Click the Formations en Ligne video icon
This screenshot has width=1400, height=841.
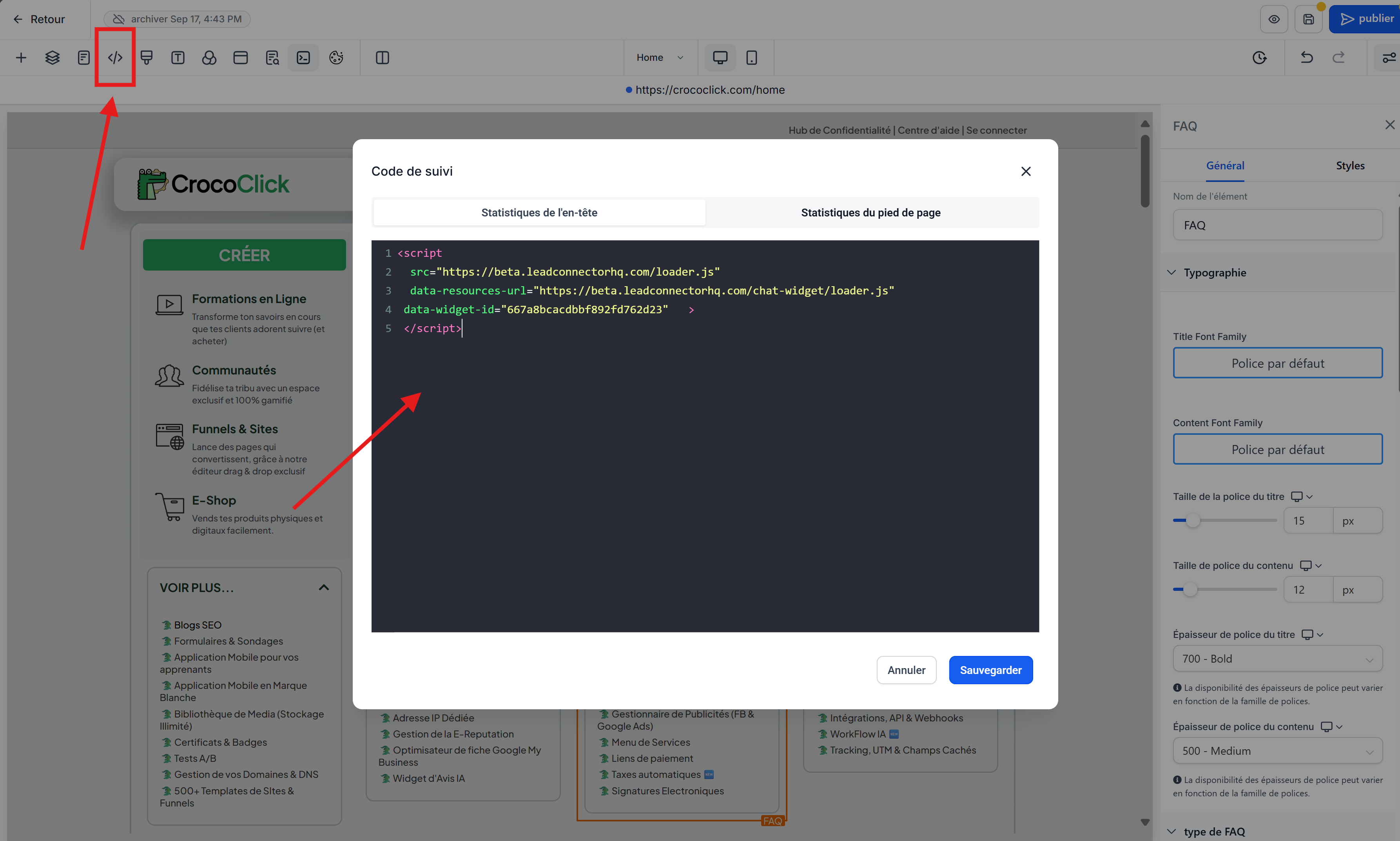tap(169, 305)
